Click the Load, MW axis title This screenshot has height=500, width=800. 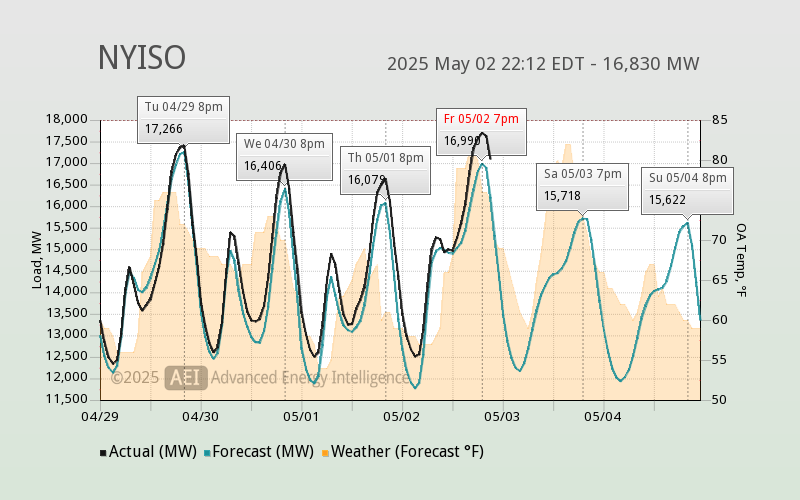(x=37, y=260)
